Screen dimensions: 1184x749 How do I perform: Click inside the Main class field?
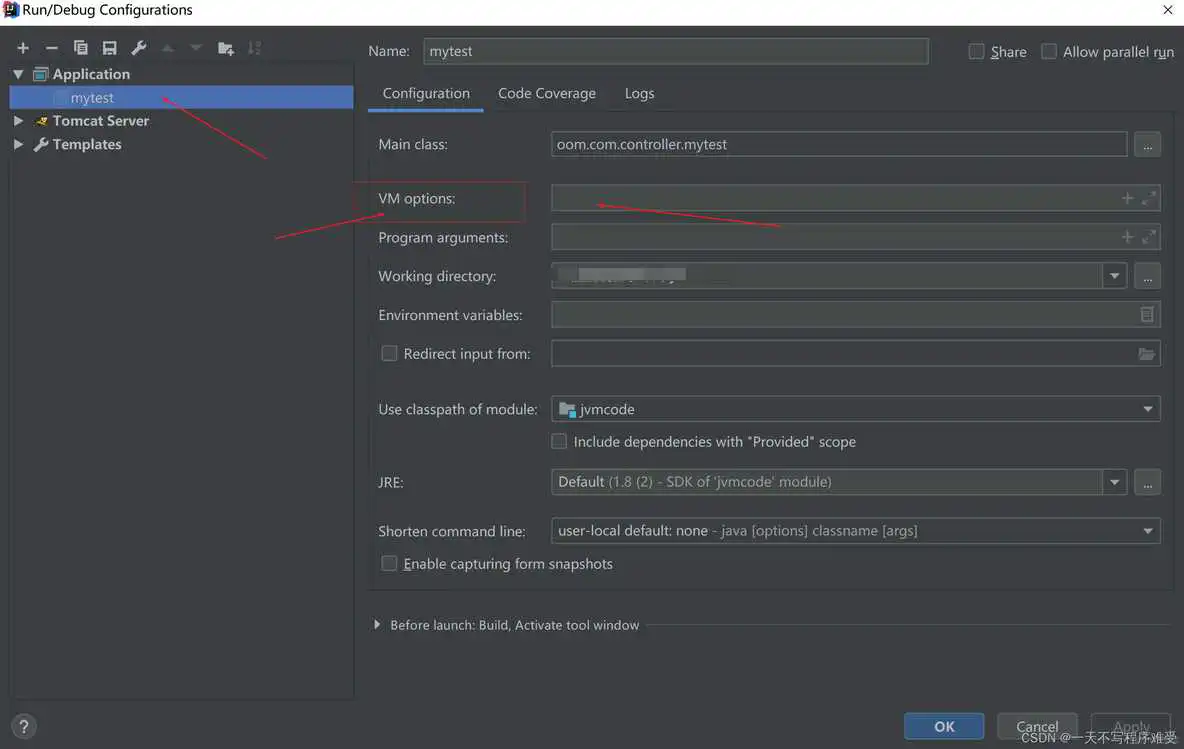tap(838, 144)
